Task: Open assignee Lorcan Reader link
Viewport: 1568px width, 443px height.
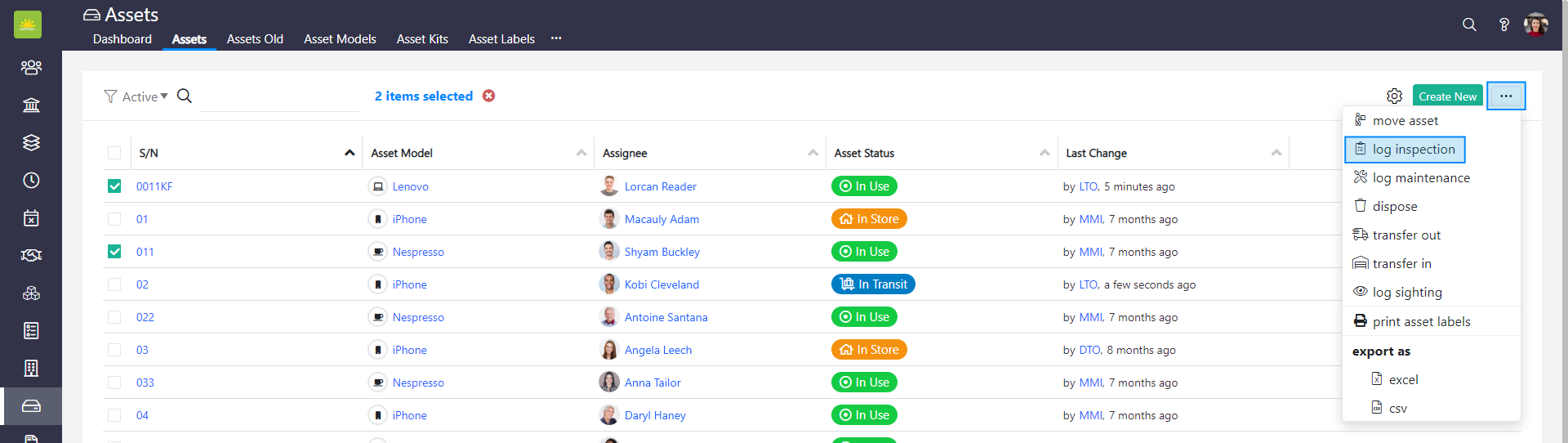Action: point(660,186)
